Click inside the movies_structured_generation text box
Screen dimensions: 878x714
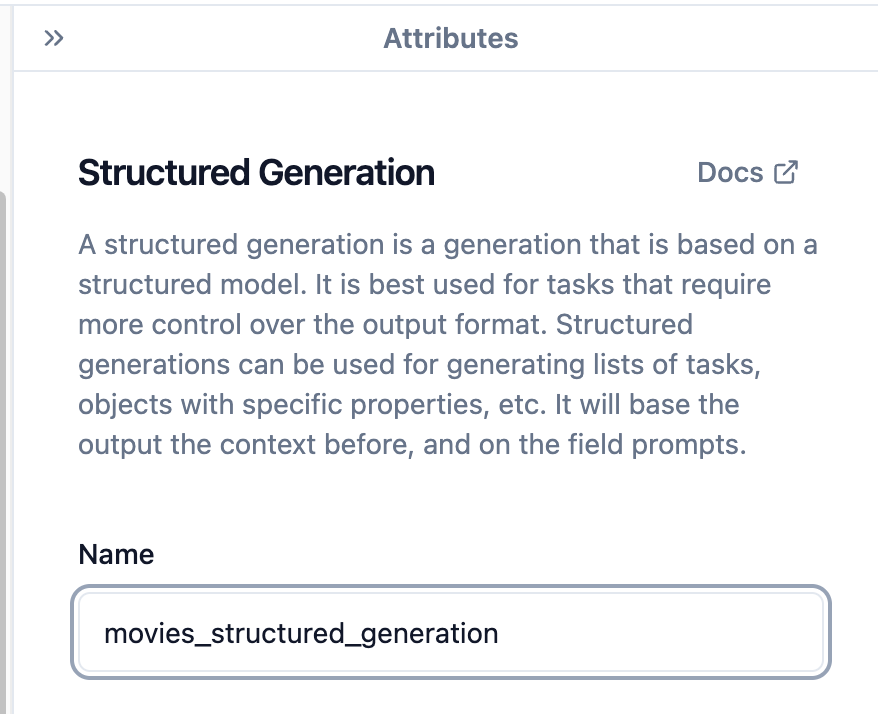point(450,632)
